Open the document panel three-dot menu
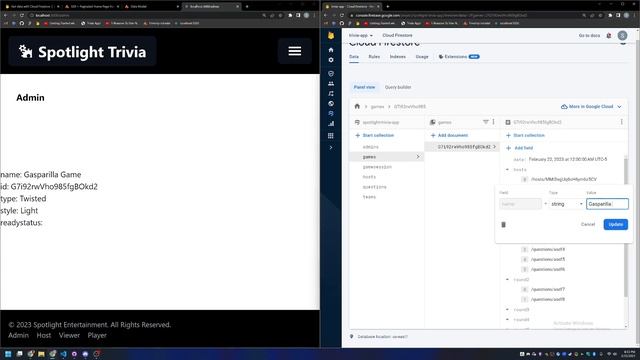Image resolution: width=640 pixels, height=360 pixels. [622, 122]
